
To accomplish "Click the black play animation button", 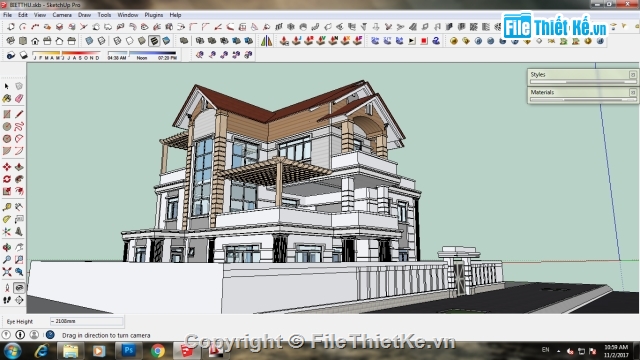I will click(x=412, y=41).
